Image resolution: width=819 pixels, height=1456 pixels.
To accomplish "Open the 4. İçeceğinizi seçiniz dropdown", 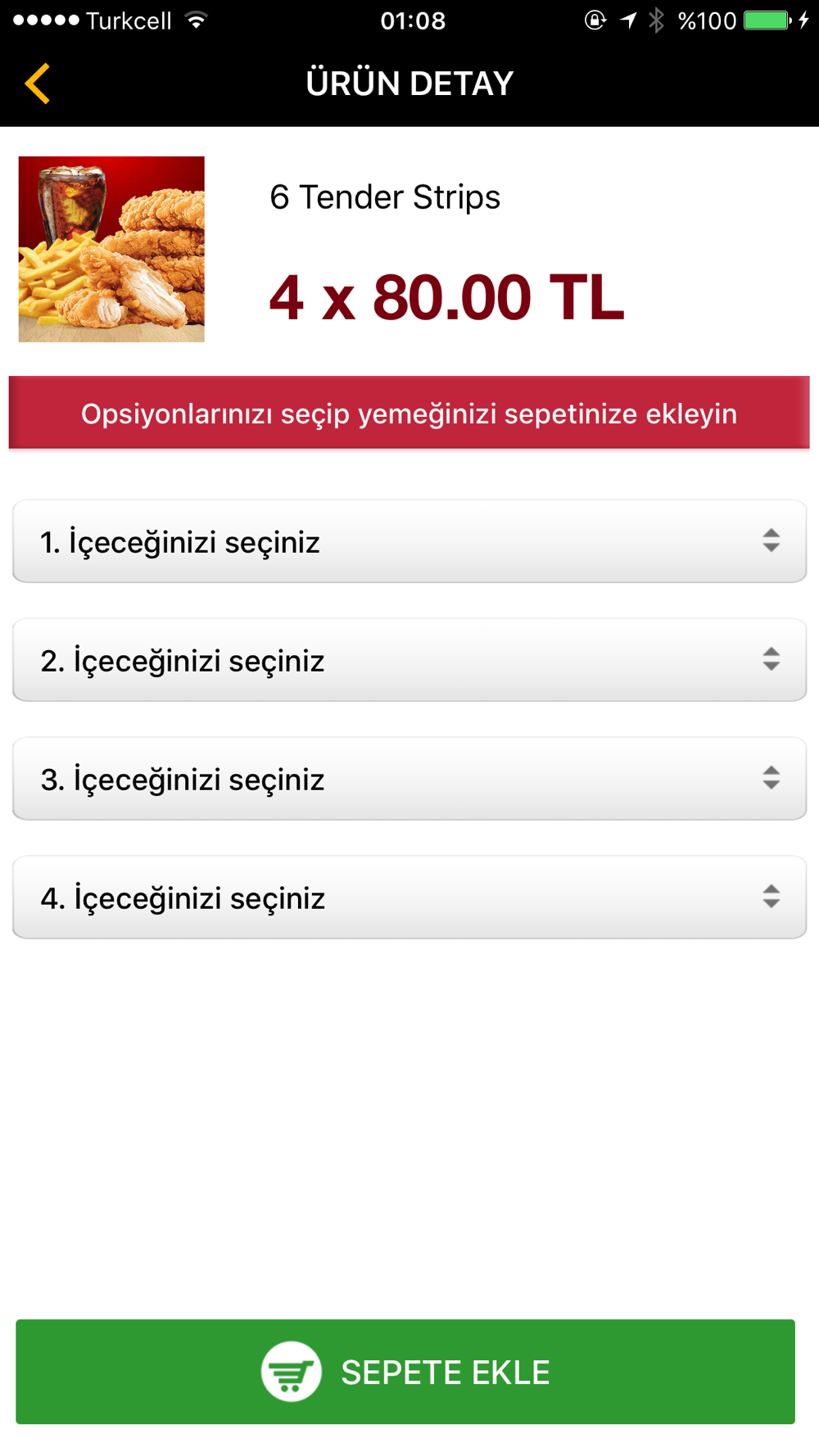I will [x=409, y=898].
